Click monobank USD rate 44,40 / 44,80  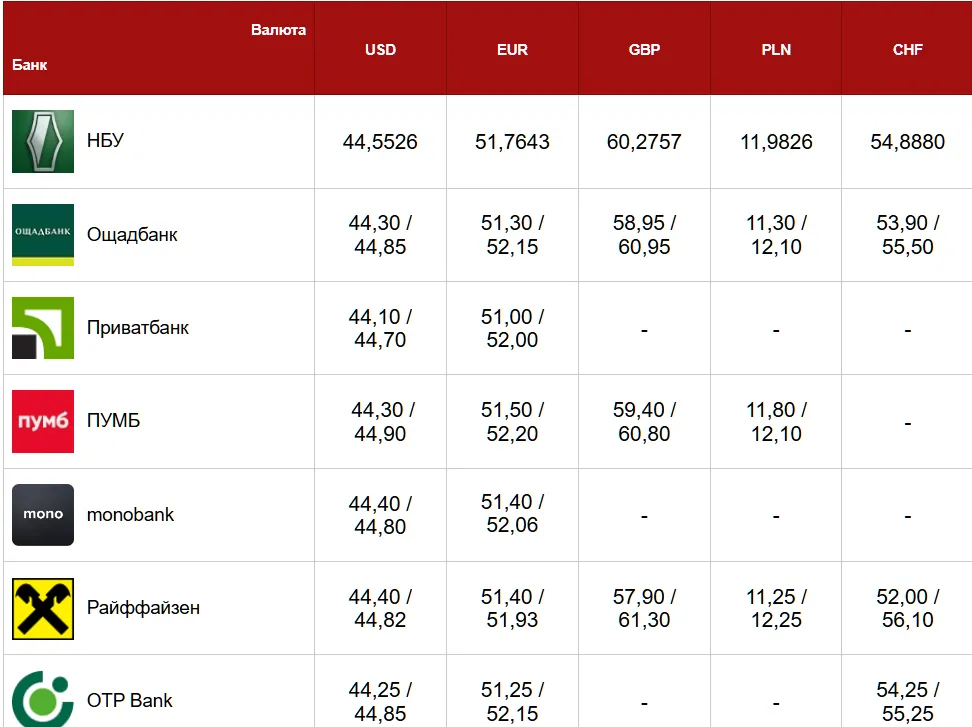pyautogui.click(x=380, y=515)
